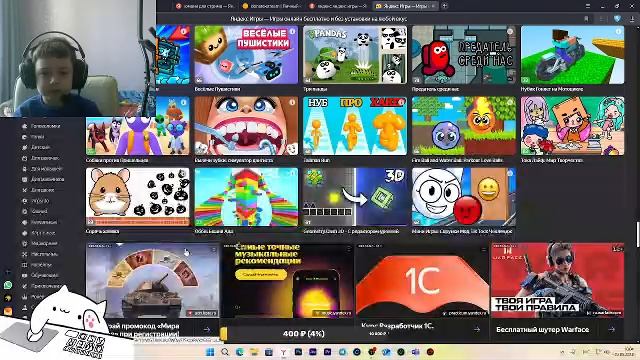Click the Windows Start button
The height and width of the screenshot is (360, 640).
(210, 352)
